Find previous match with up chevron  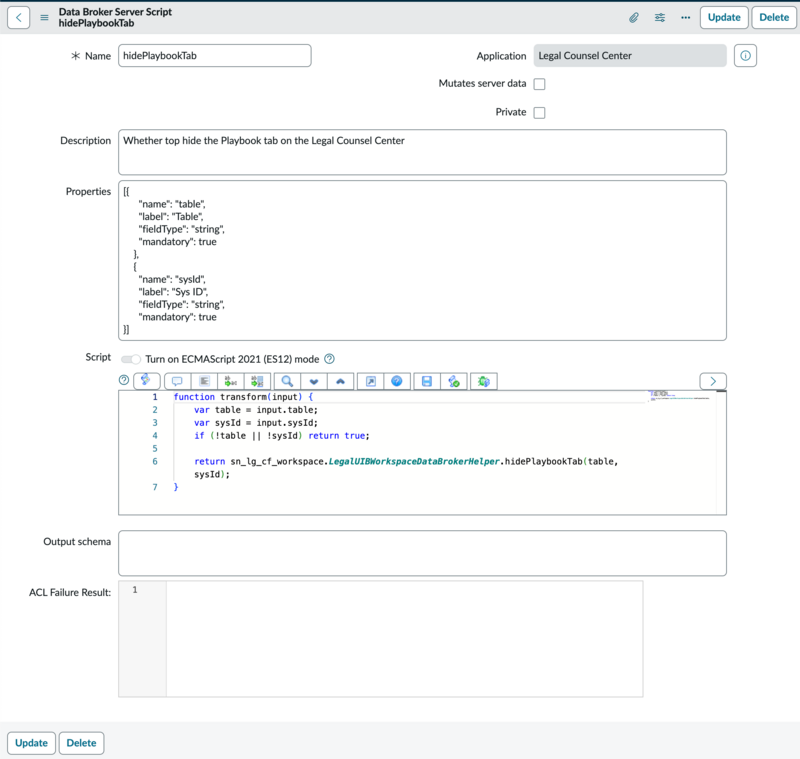pos(340,381)
